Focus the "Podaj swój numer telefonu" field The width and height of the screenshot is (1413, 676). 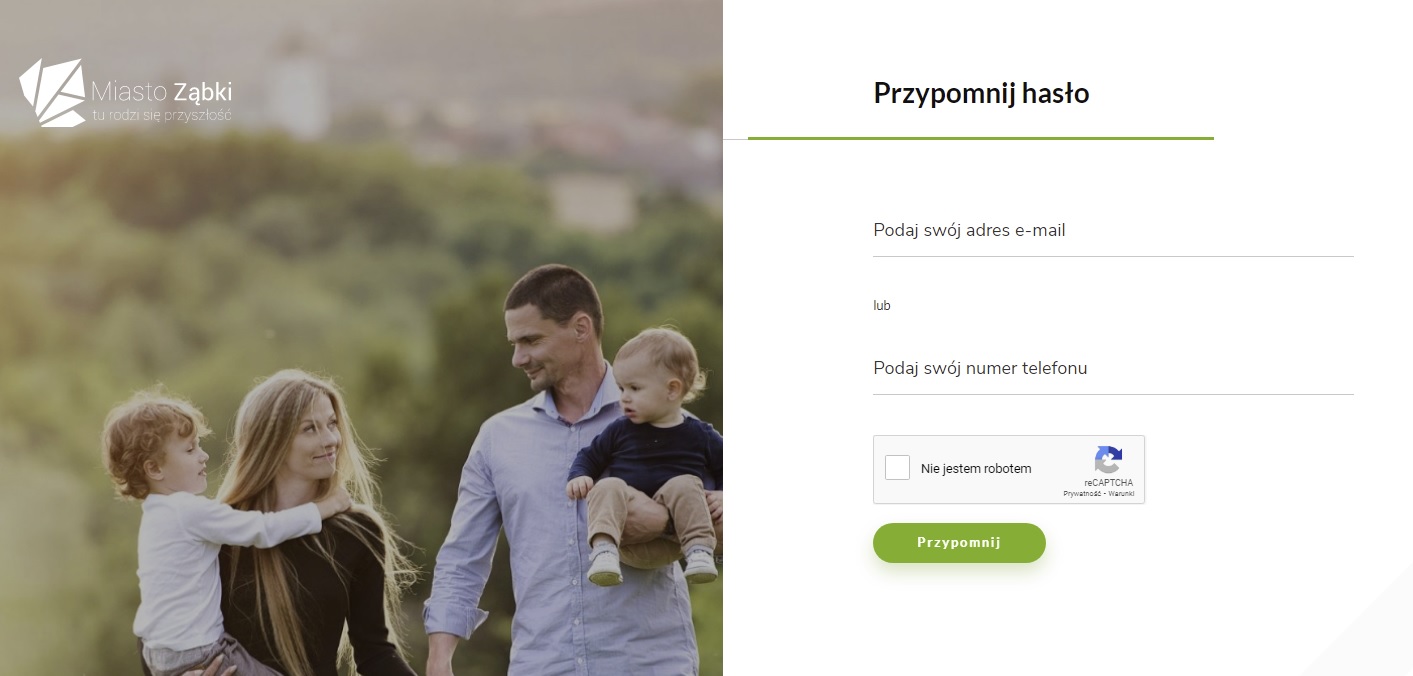[1113, 369]
